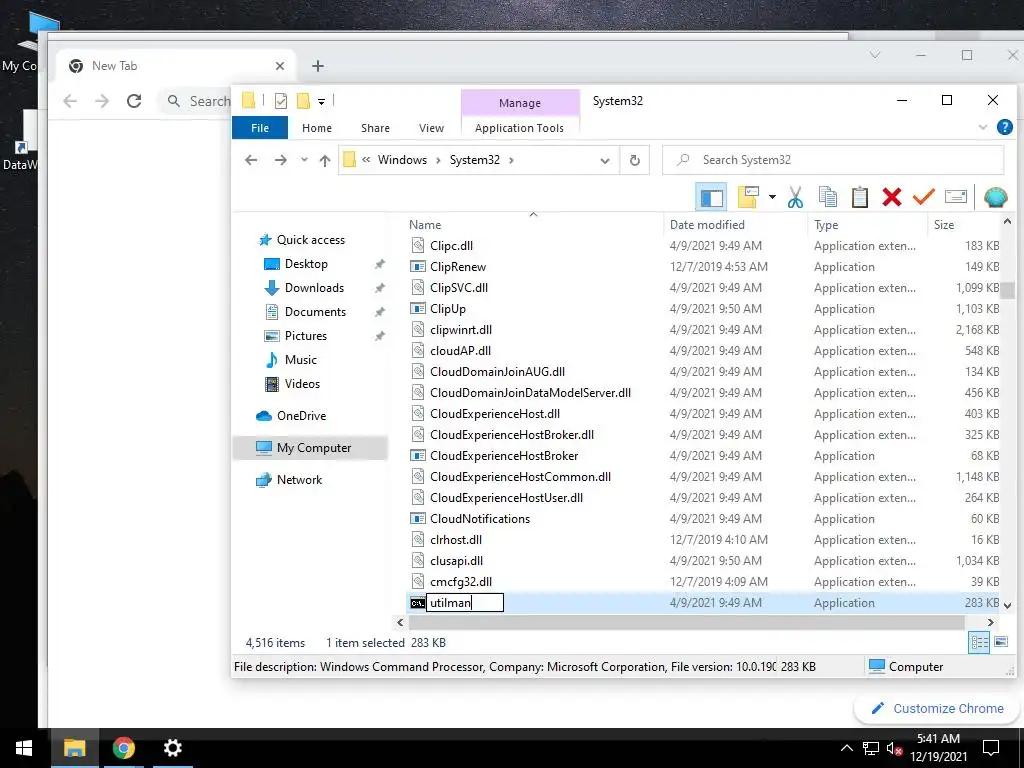Click the envelope E-mail icon
The height and width of the screenshot is (768, 1024).
pyautogui.click(x=955, y=197)
